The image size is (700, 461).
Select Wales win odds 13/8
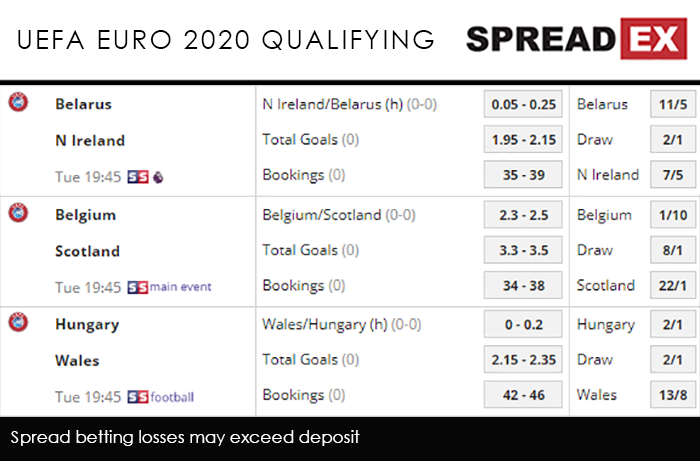[671, 396]
